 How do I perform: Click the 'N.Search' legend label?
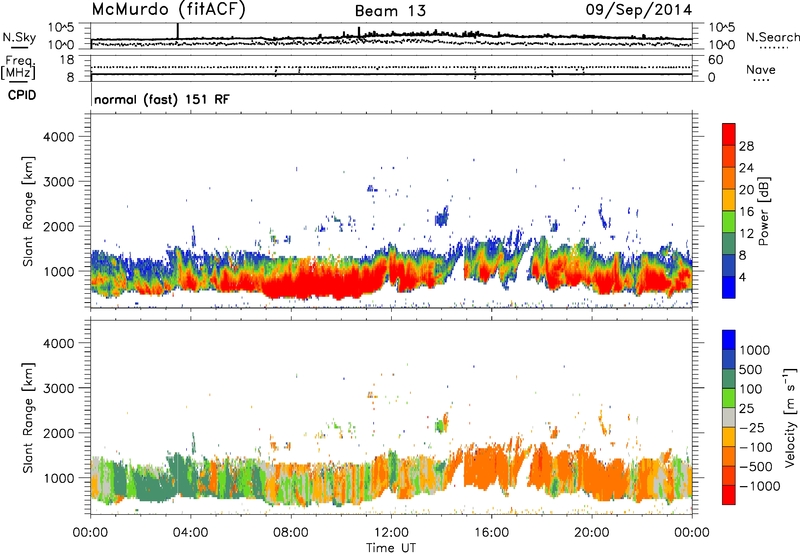pos(772,37)
